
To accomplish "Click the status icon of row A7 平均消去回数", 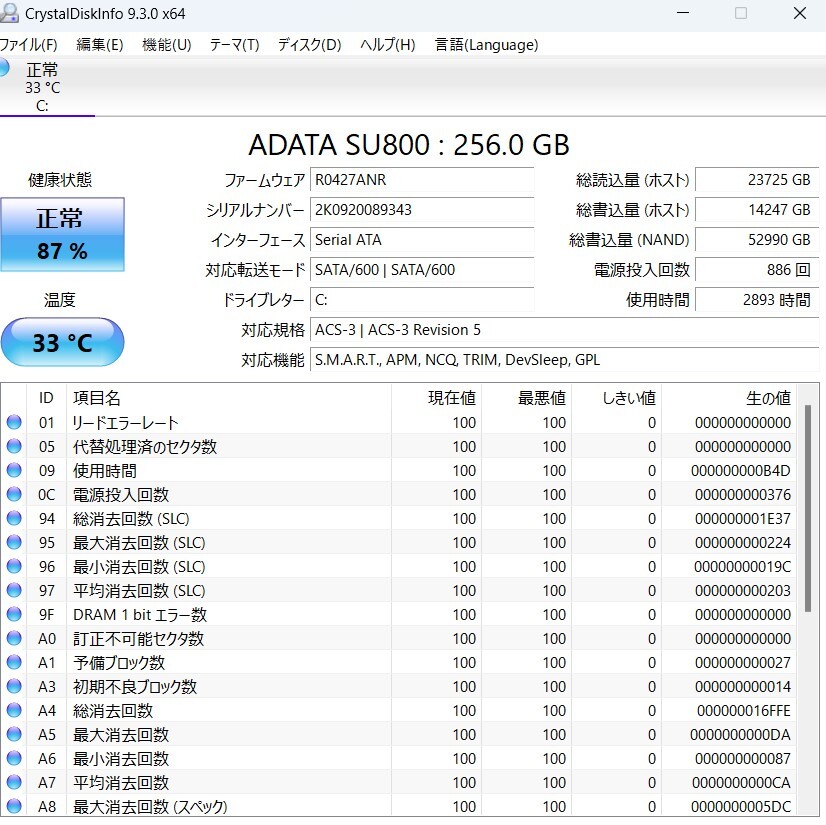I will [14, 783].
